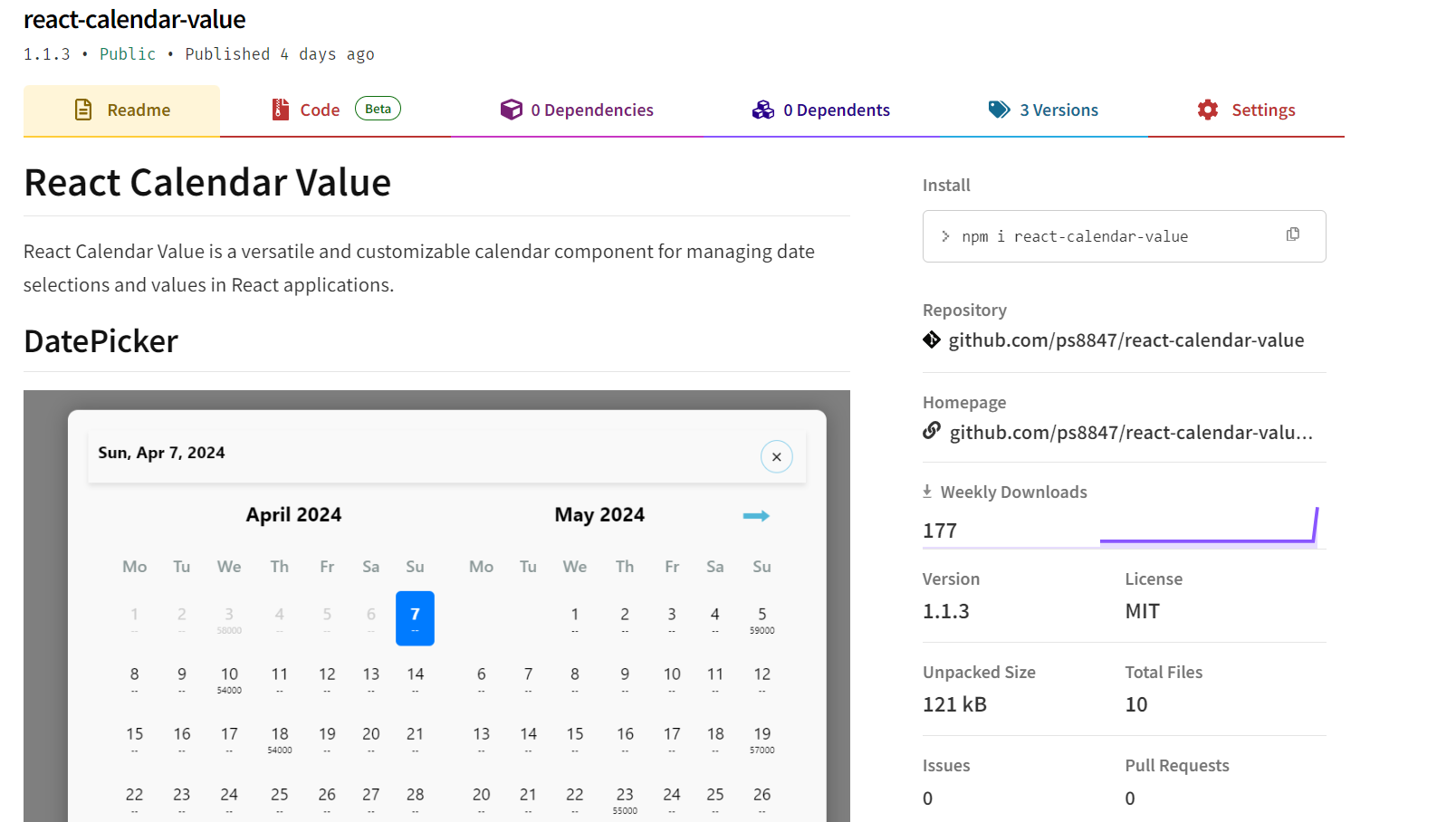Open the github.com/ps8847/react-calendar-value repository link
This screenshot has height=822, width=1456.
[1126, 340]
